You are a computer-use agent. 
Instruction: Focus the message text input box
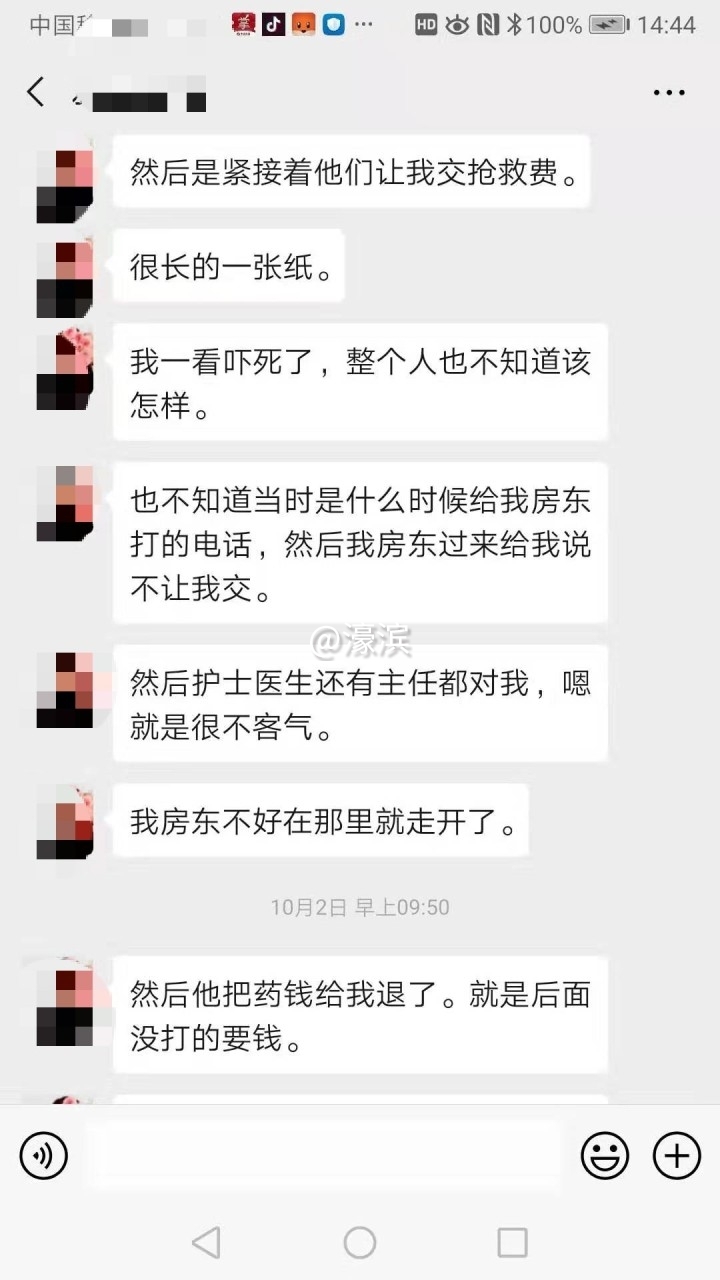pos(323,1156)
